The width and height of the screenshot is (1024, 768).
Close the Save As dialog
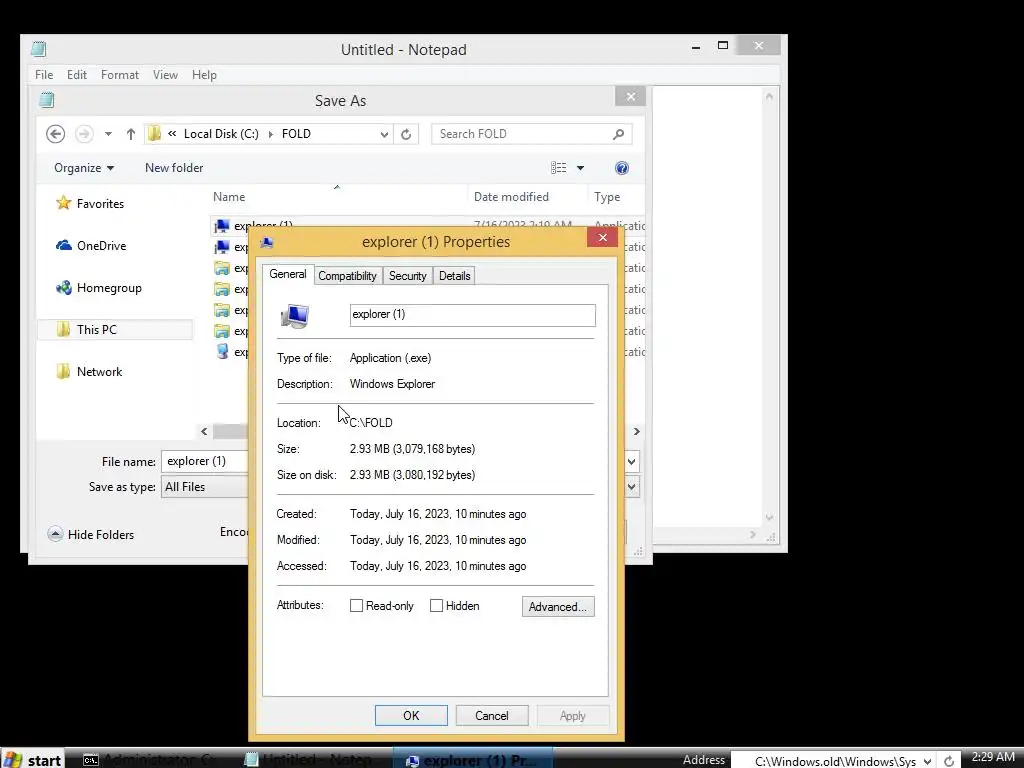pyautogui.click(x=630, y=97)
